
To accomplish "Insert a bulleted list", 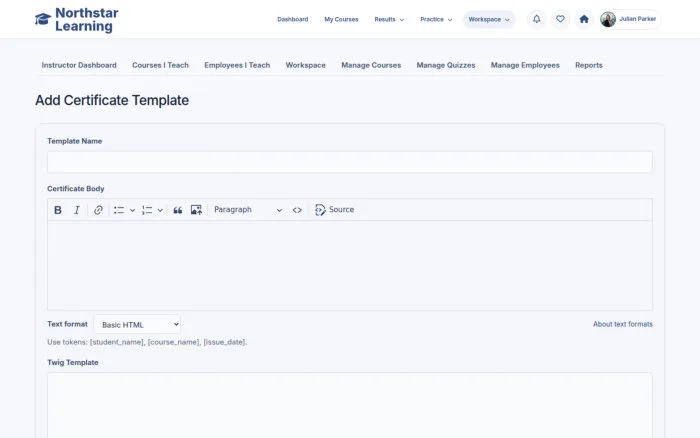I will coord(119,210).
